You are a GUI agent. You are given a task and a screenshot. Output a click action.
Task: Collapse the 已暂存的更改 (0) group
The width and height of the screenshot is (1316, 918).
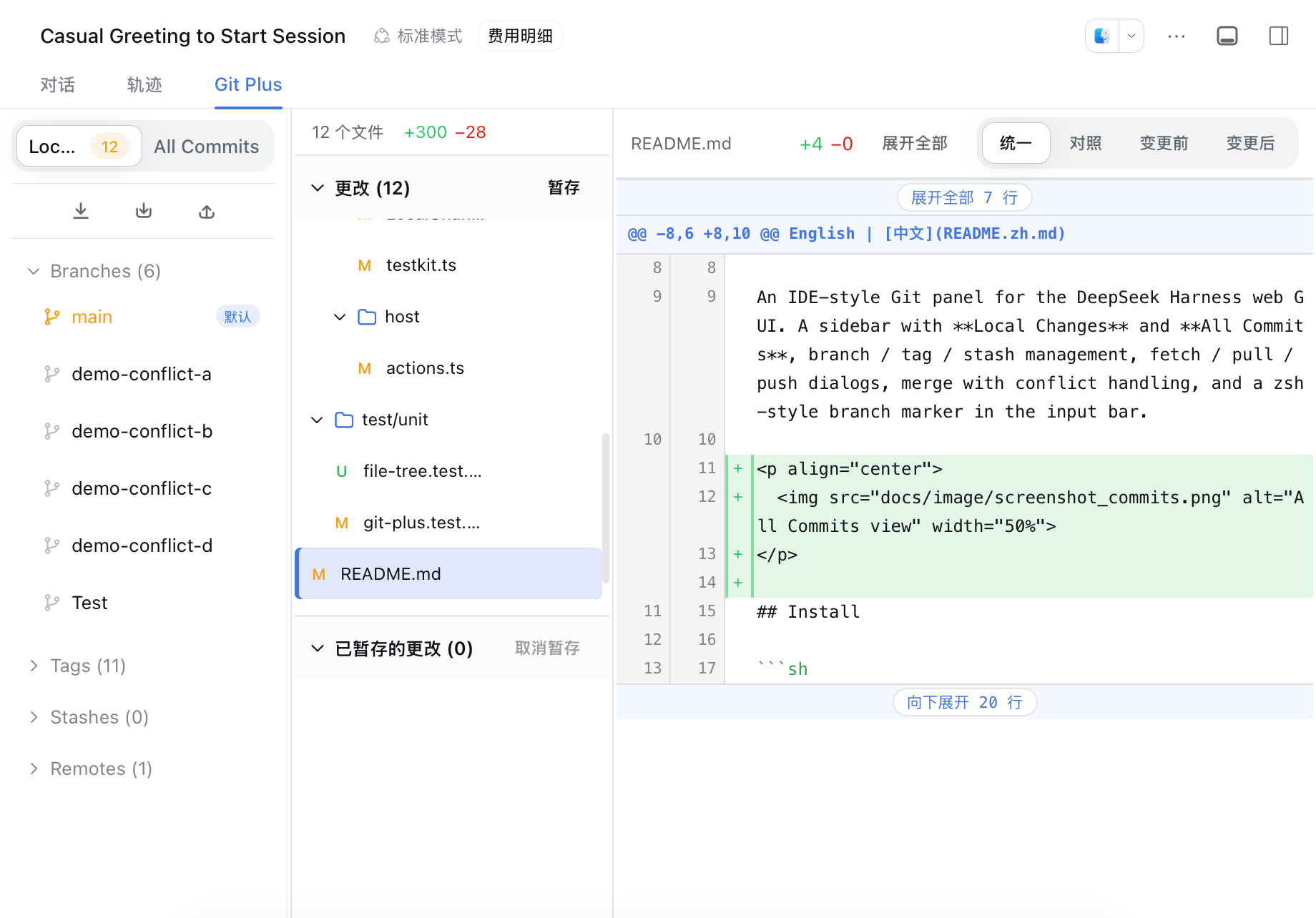coord(318,648)
